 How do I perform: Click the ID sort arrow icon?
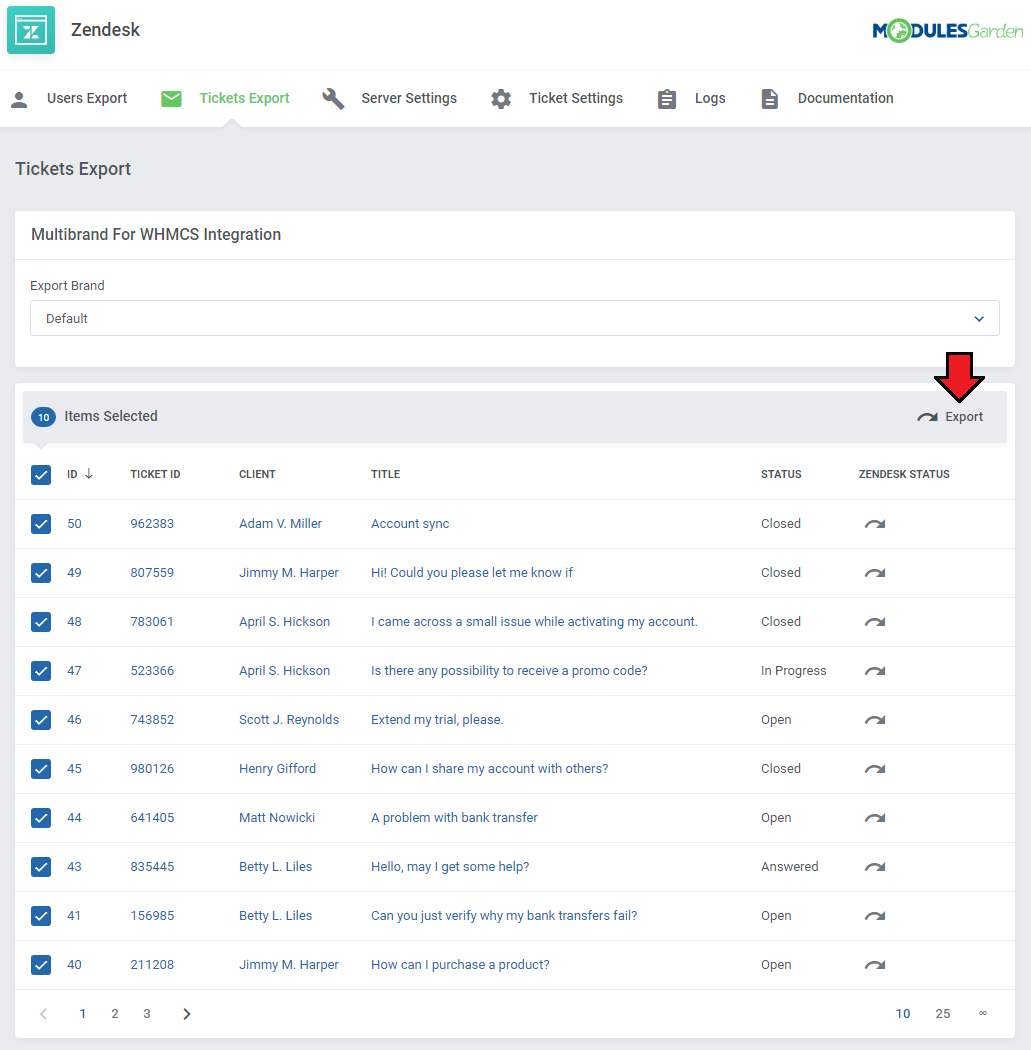[x=88, y=473]
